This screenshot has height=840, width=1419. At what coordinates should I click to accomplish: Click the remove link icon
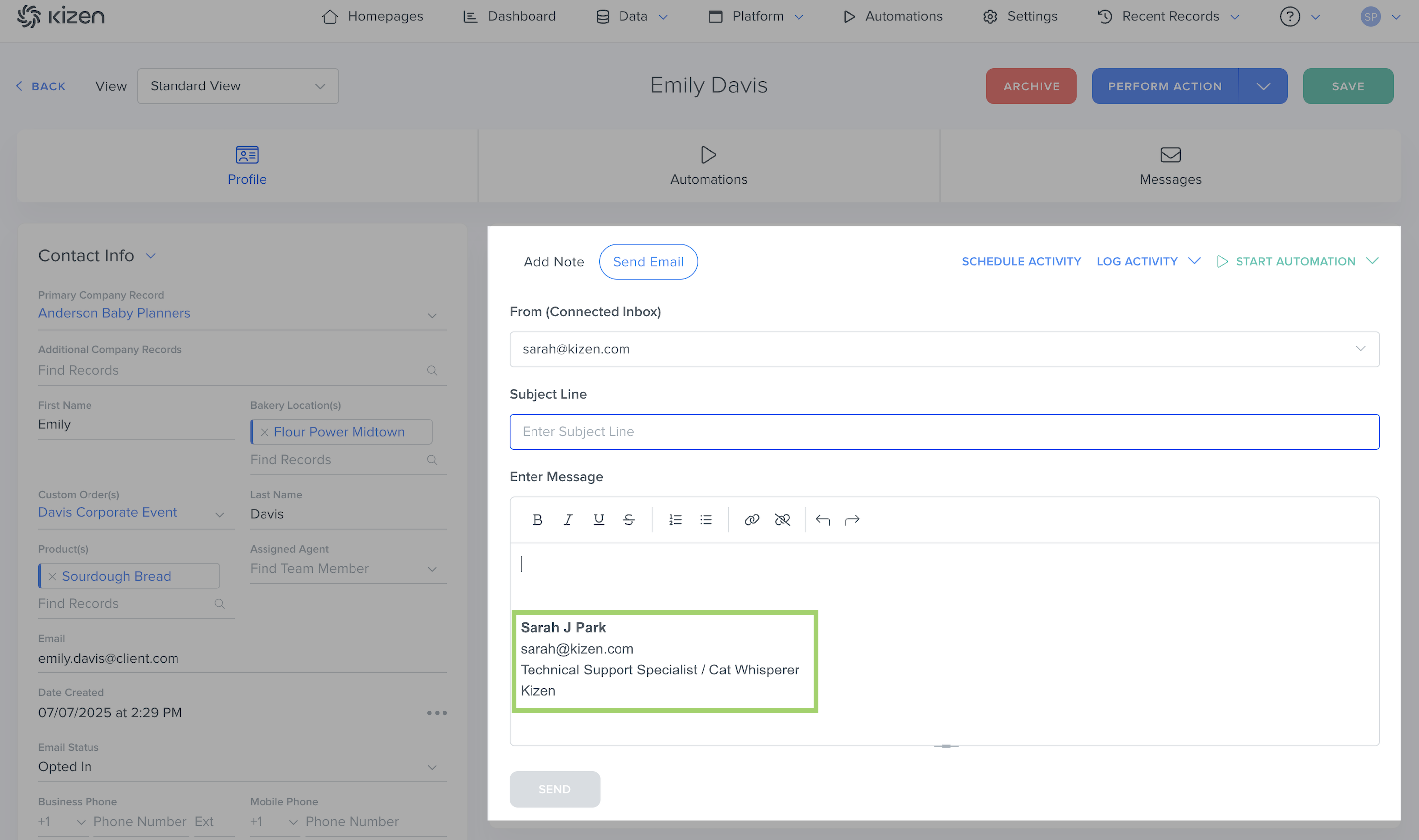click(782, 519)
